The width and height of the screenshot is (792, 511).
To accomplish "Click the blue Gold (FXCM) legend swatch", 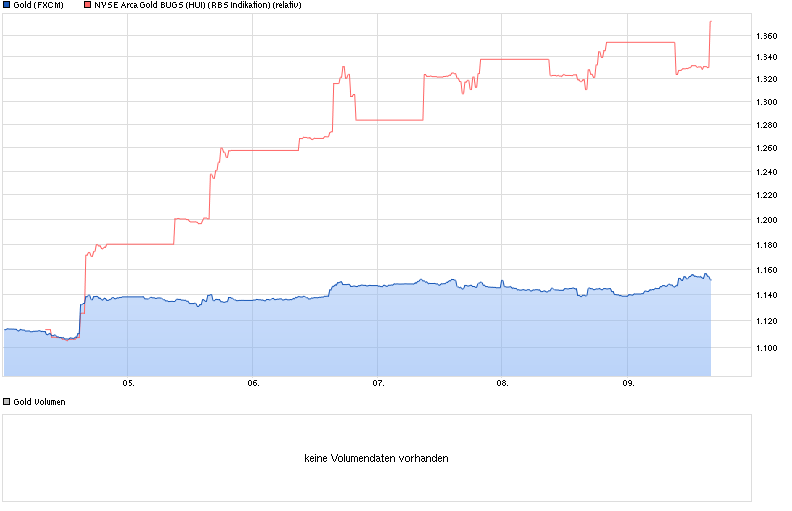I will tap(7, 5).
